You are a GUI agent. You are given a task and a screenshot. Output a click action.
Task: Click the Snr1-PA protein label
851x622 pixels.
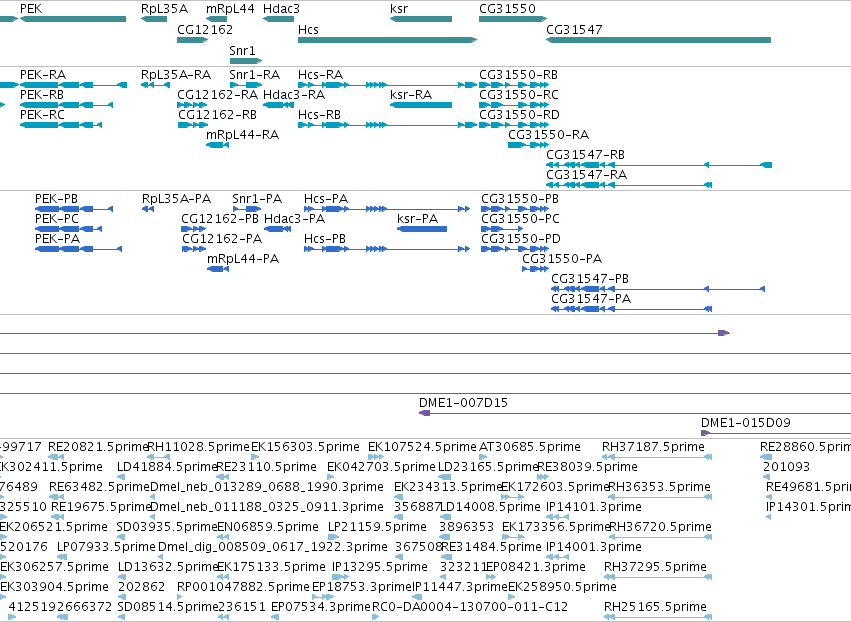coord(257,199)
